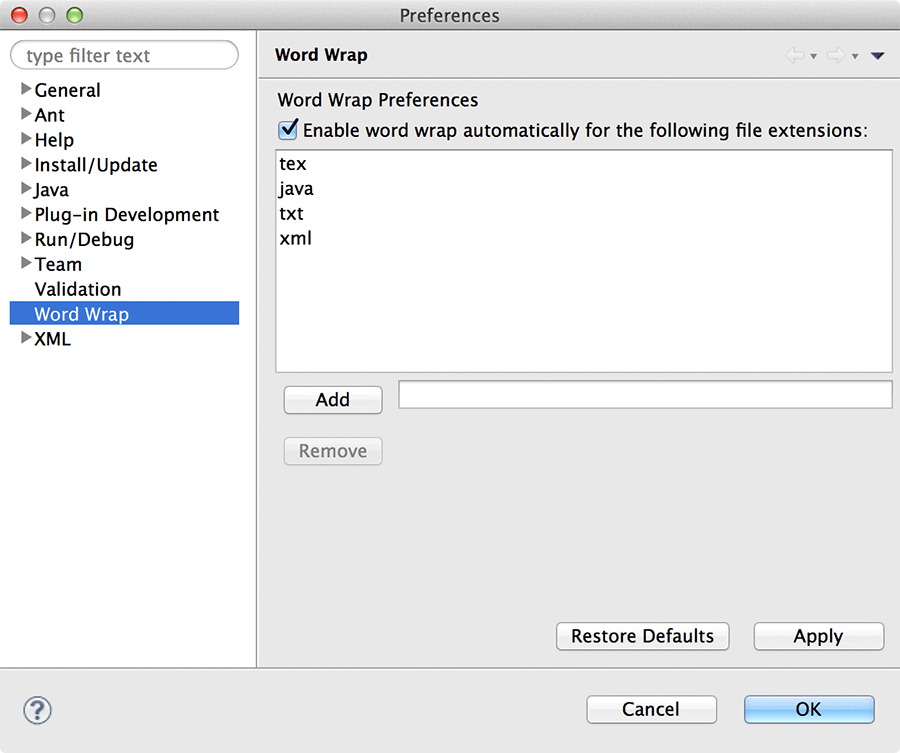Open the help question mark icon
900x753 pixels.
tap(37, 711)
